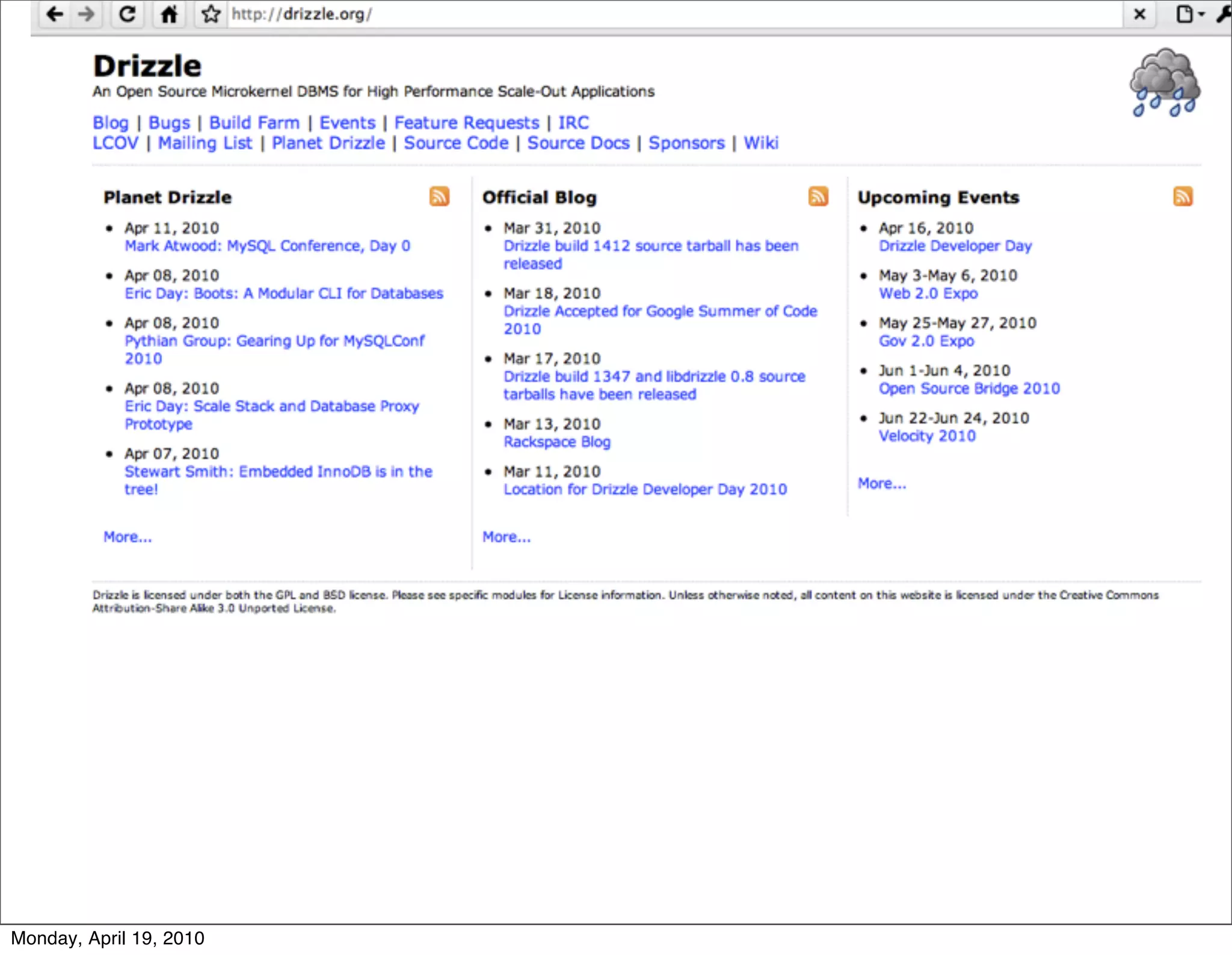The height and width of the screenshot is (955, 1232).
Task: Open Drizzle Developer Day event link
Action: 955,246
